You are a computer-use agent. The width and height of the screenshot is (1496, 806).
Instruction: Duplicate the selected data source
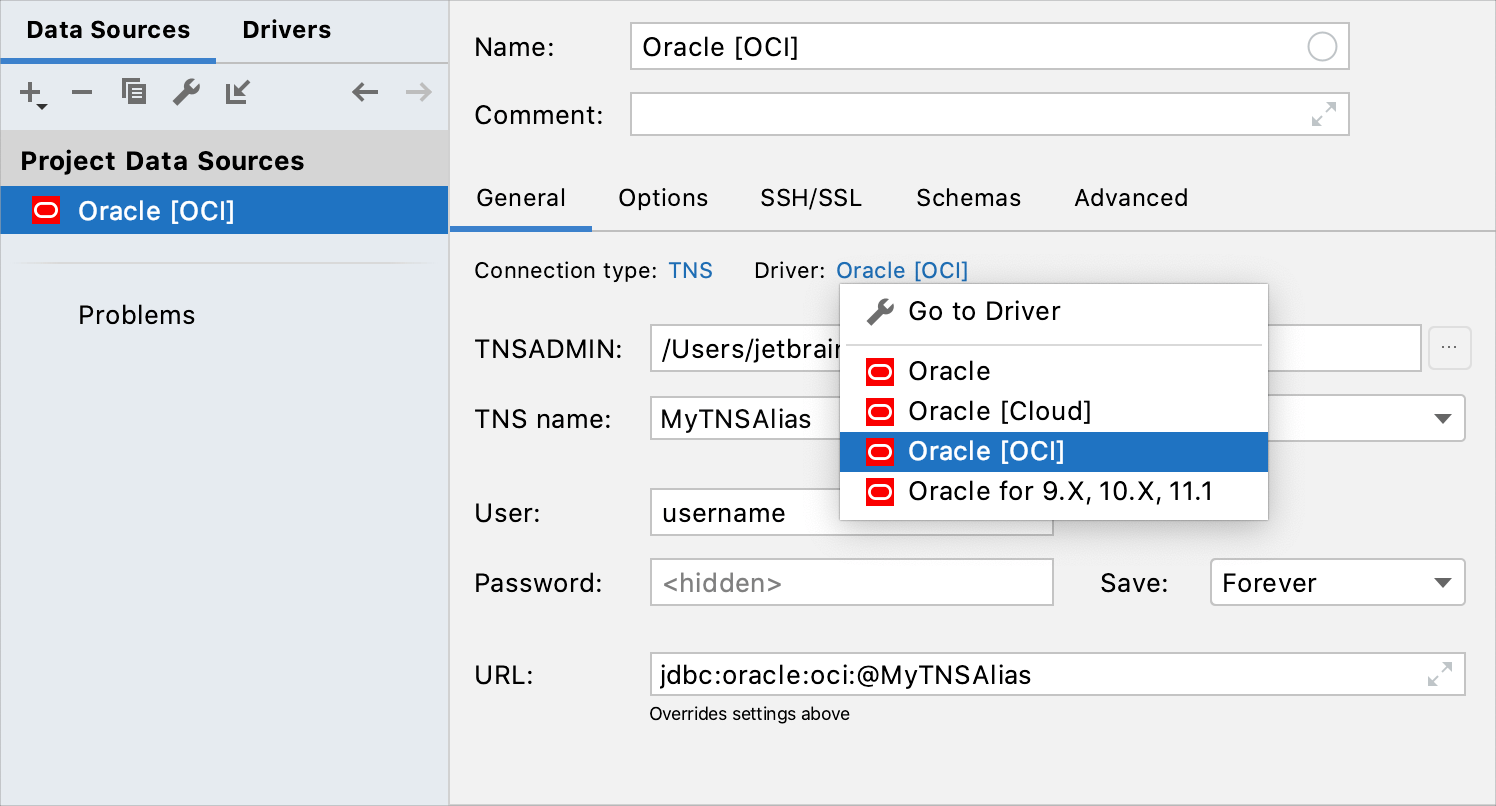(x=134, y=92)
